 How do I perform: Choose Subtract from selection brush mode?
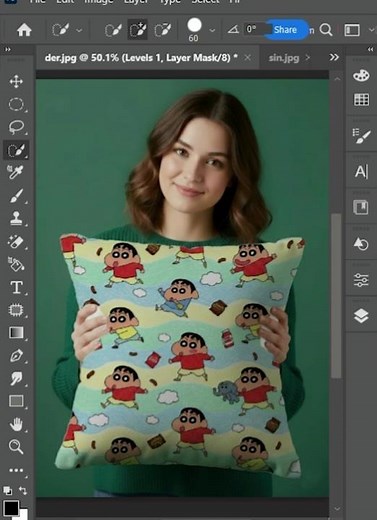tap(163, 30)
